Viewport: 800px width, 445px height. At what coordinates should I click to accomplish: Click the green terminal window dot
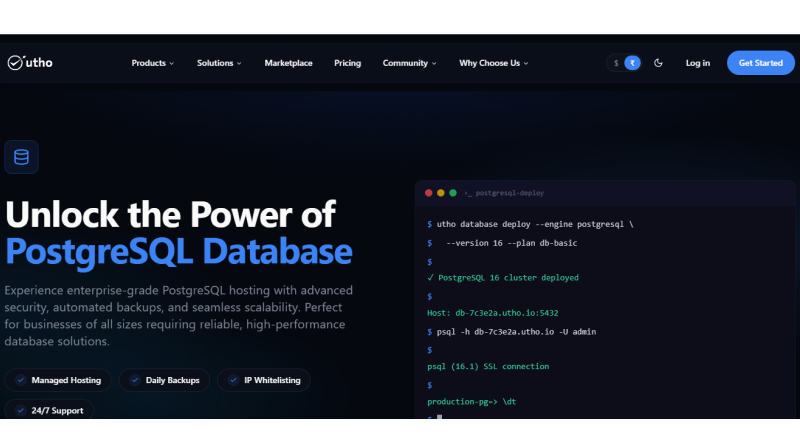(x=453, y=193)
